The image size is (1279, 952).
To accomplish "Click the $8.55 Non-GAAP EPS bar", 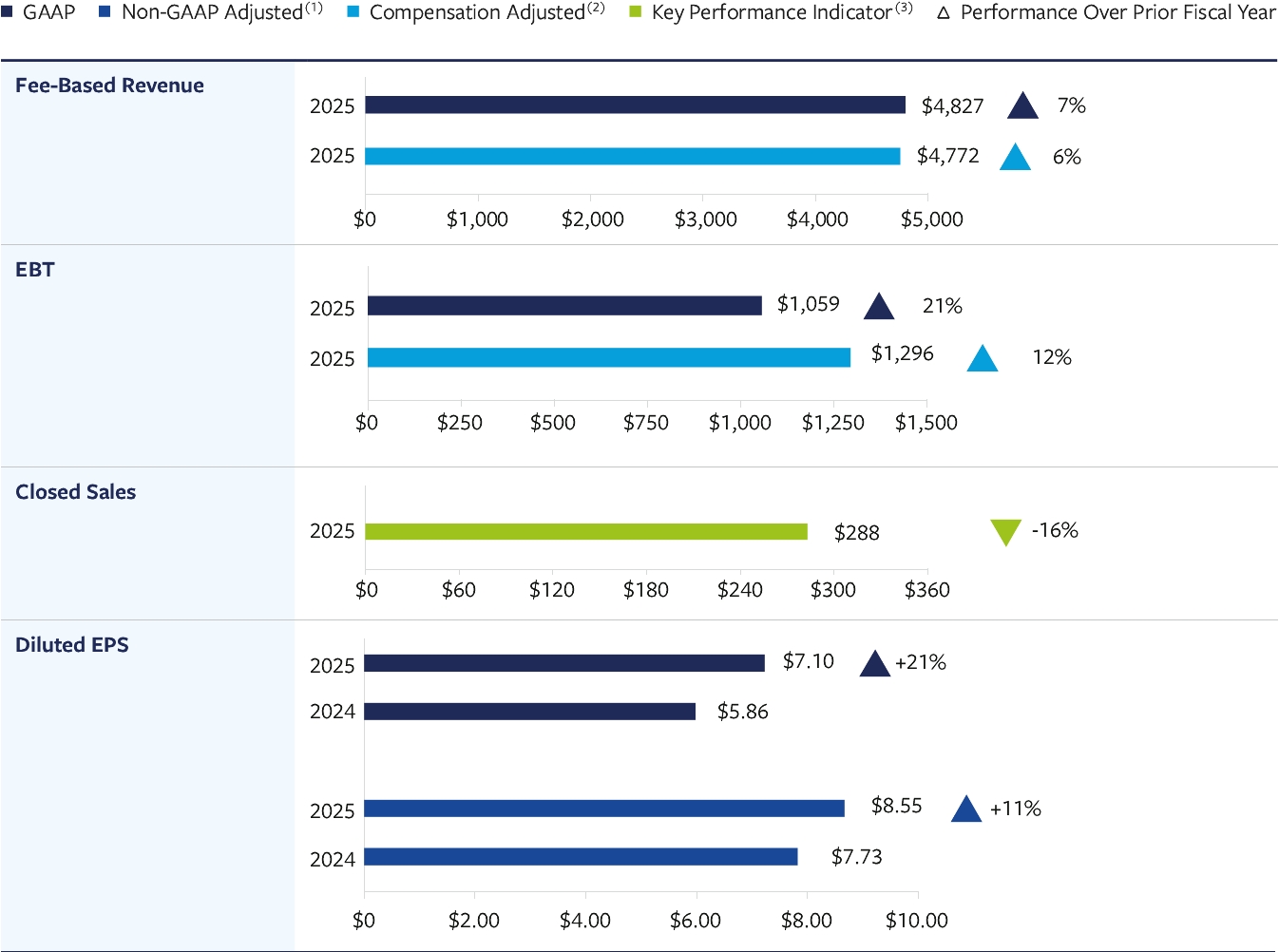I will click(x=603, y=809).
